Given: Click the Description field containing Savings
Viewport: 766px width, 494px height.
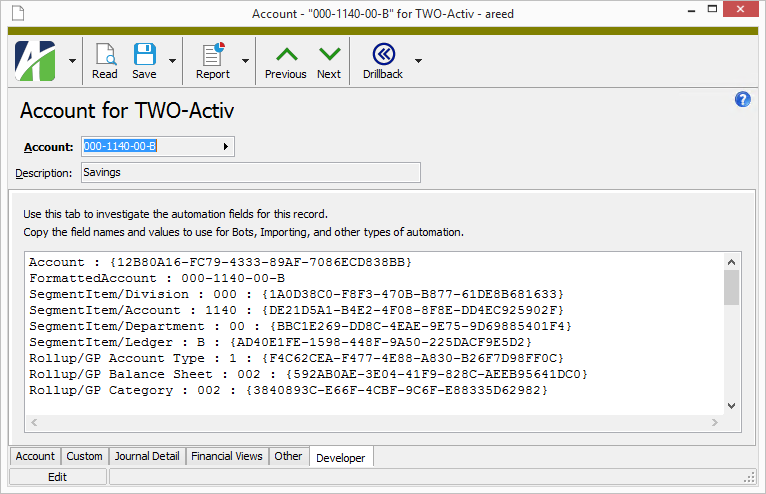Looking at the screenshot, I should tap(251, 172).
